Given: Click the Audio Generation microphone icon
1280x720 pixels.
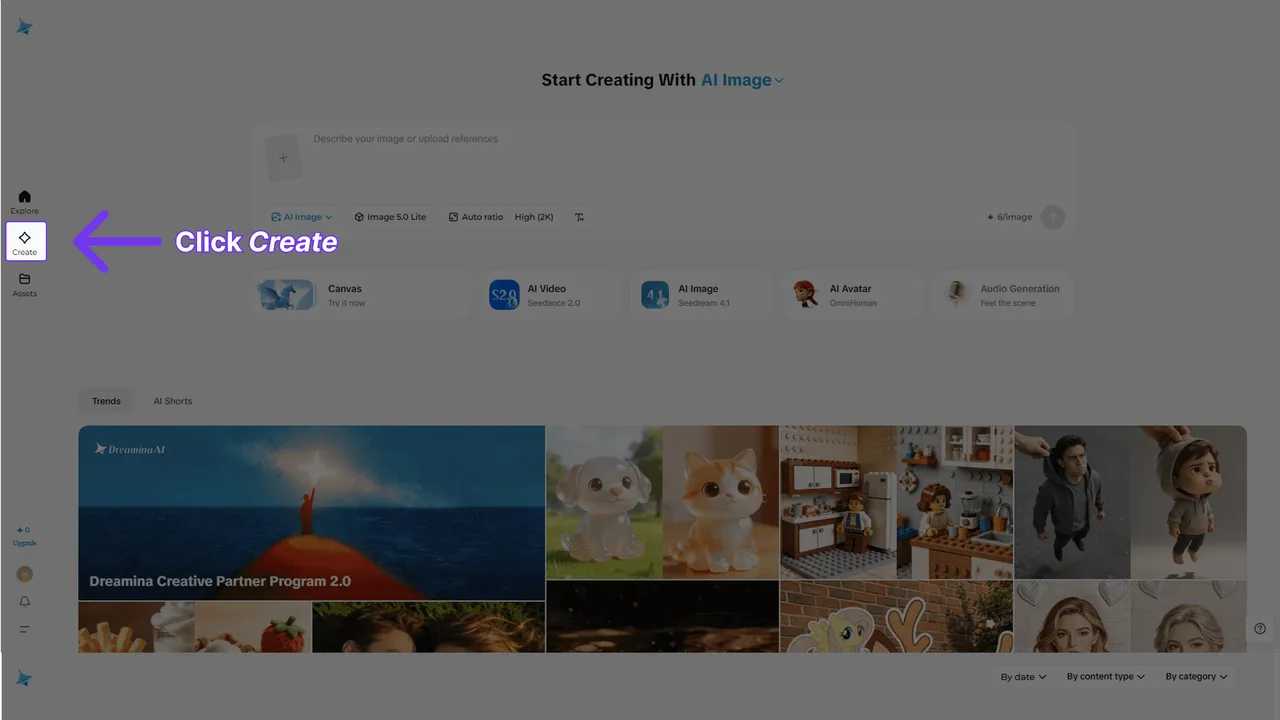Looking at the screenshot, I should pyautogui.click(x=957, y=295).
